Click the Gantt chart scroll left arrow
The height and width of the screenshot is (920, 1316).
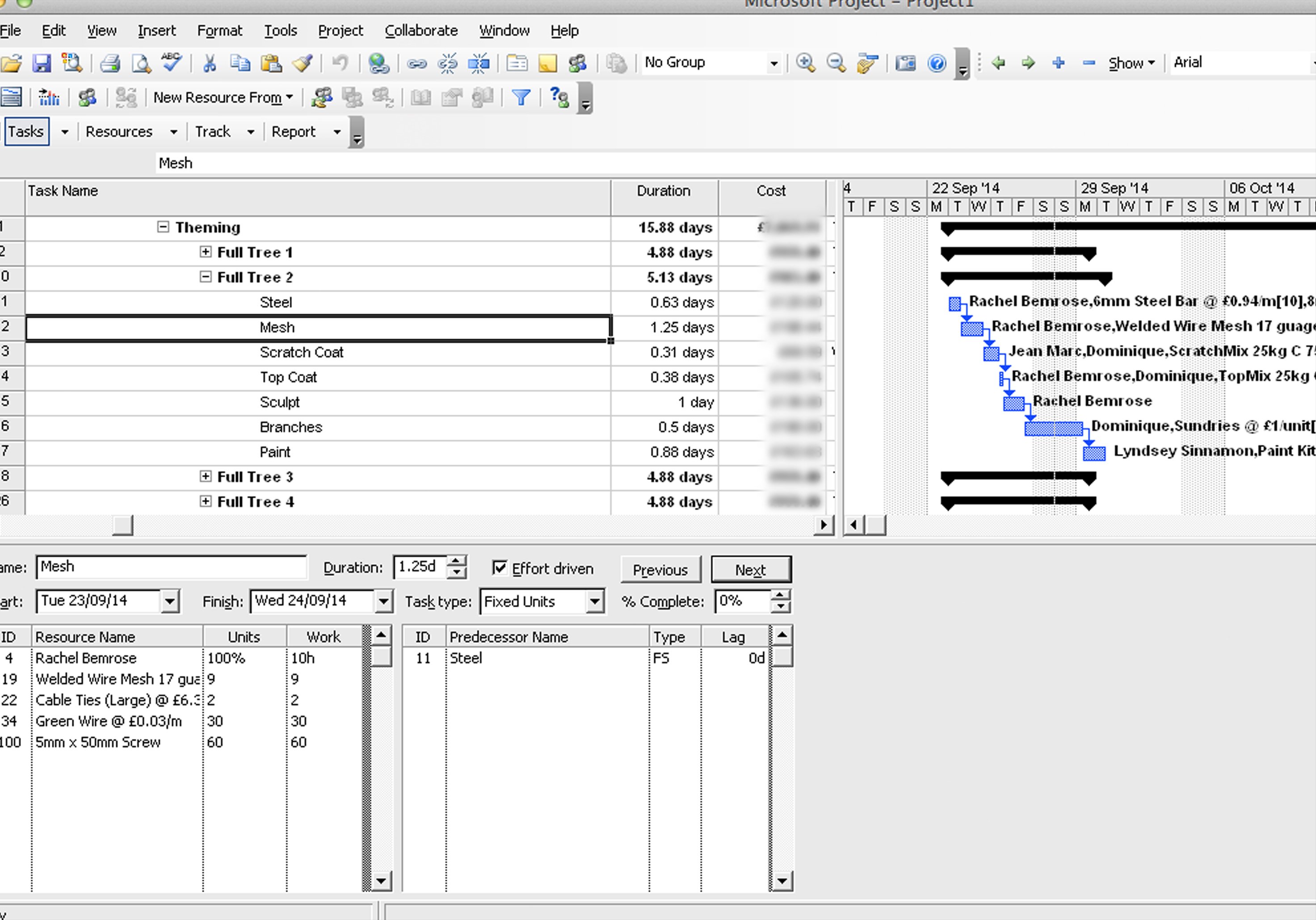click(854, 525)
